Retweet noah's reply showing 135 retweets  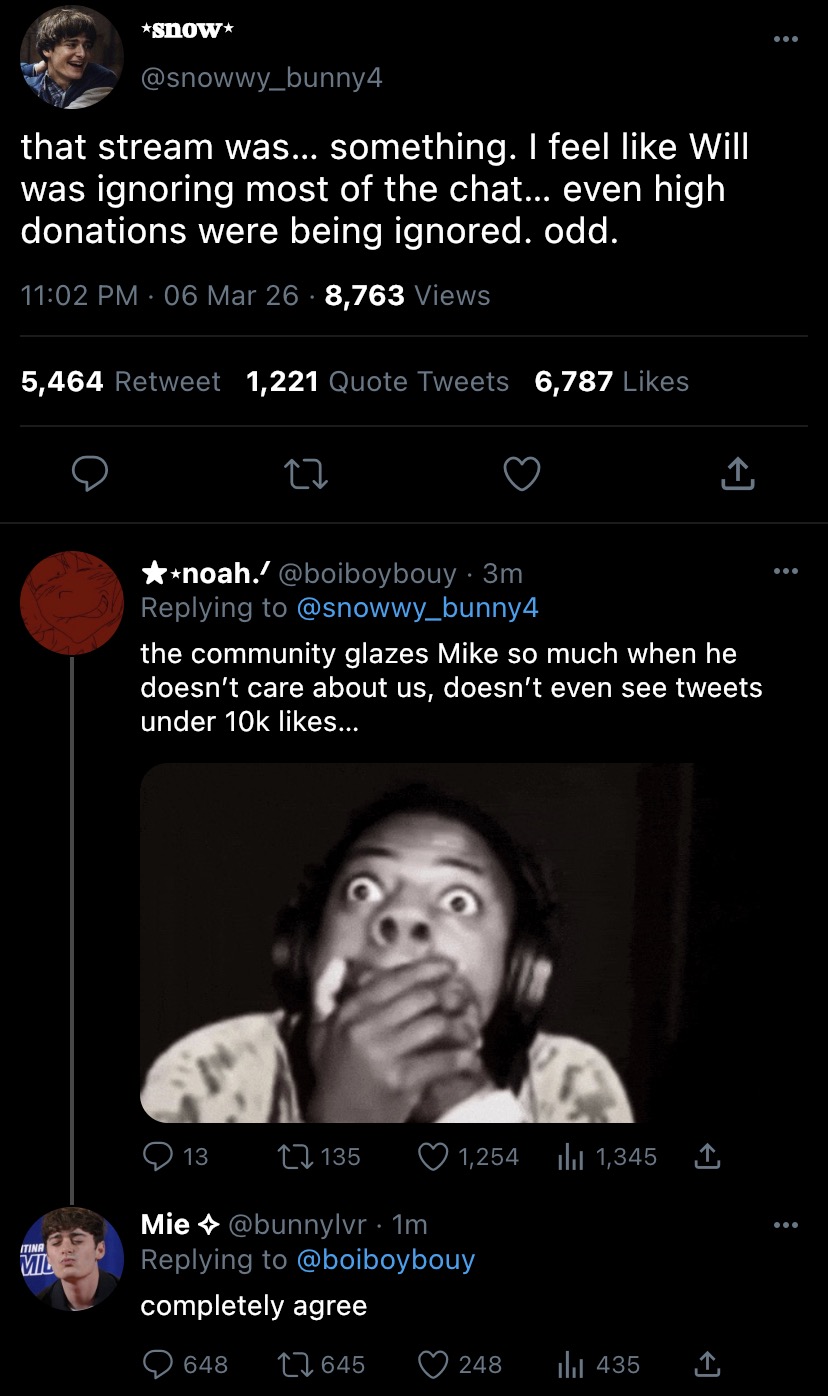tap(291, 1157)
